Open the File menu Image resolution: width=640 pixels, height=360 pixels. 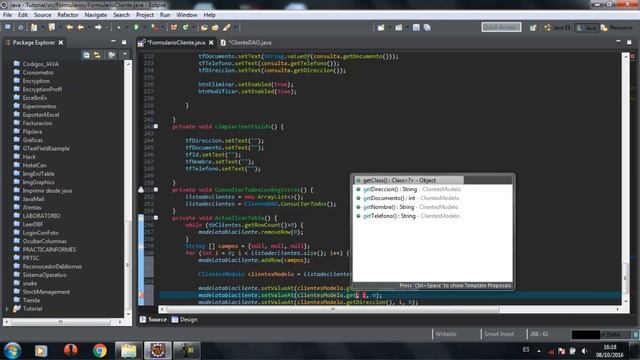pyautogui.click(x=7, y=15)
